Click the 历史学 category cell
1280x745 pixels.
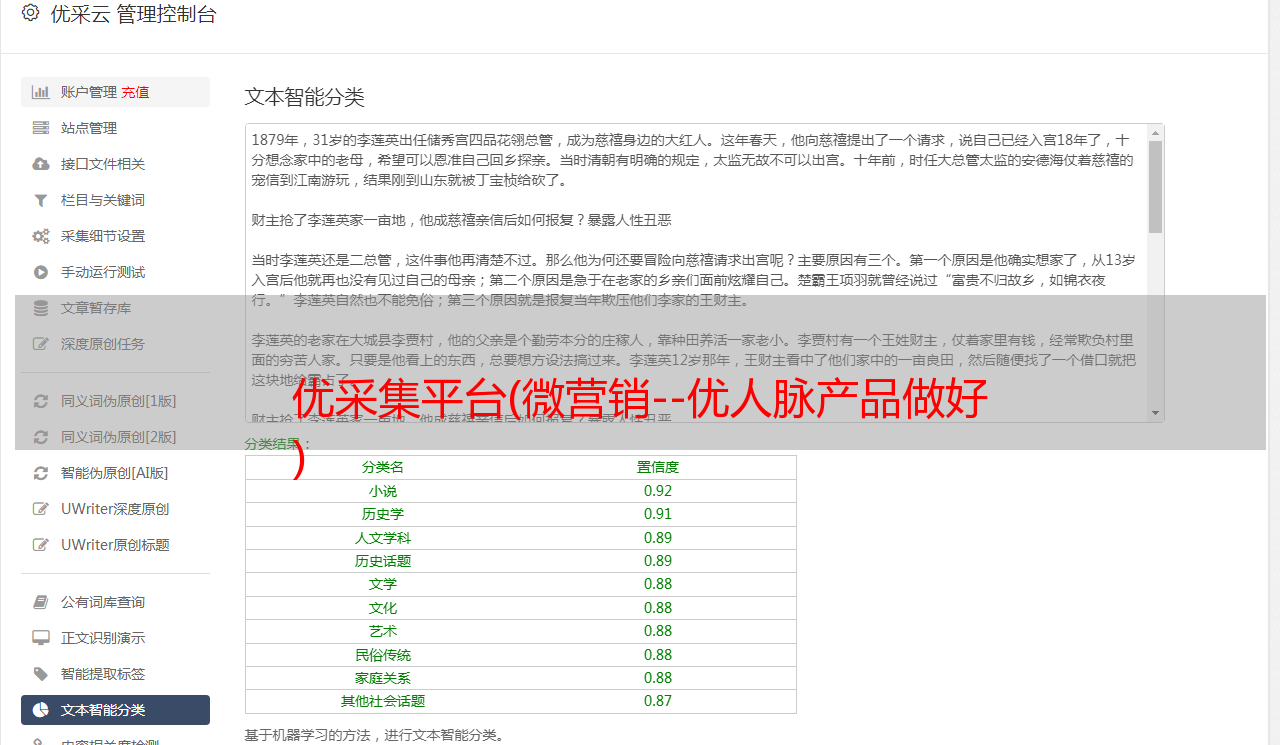(x=383, y=514)
